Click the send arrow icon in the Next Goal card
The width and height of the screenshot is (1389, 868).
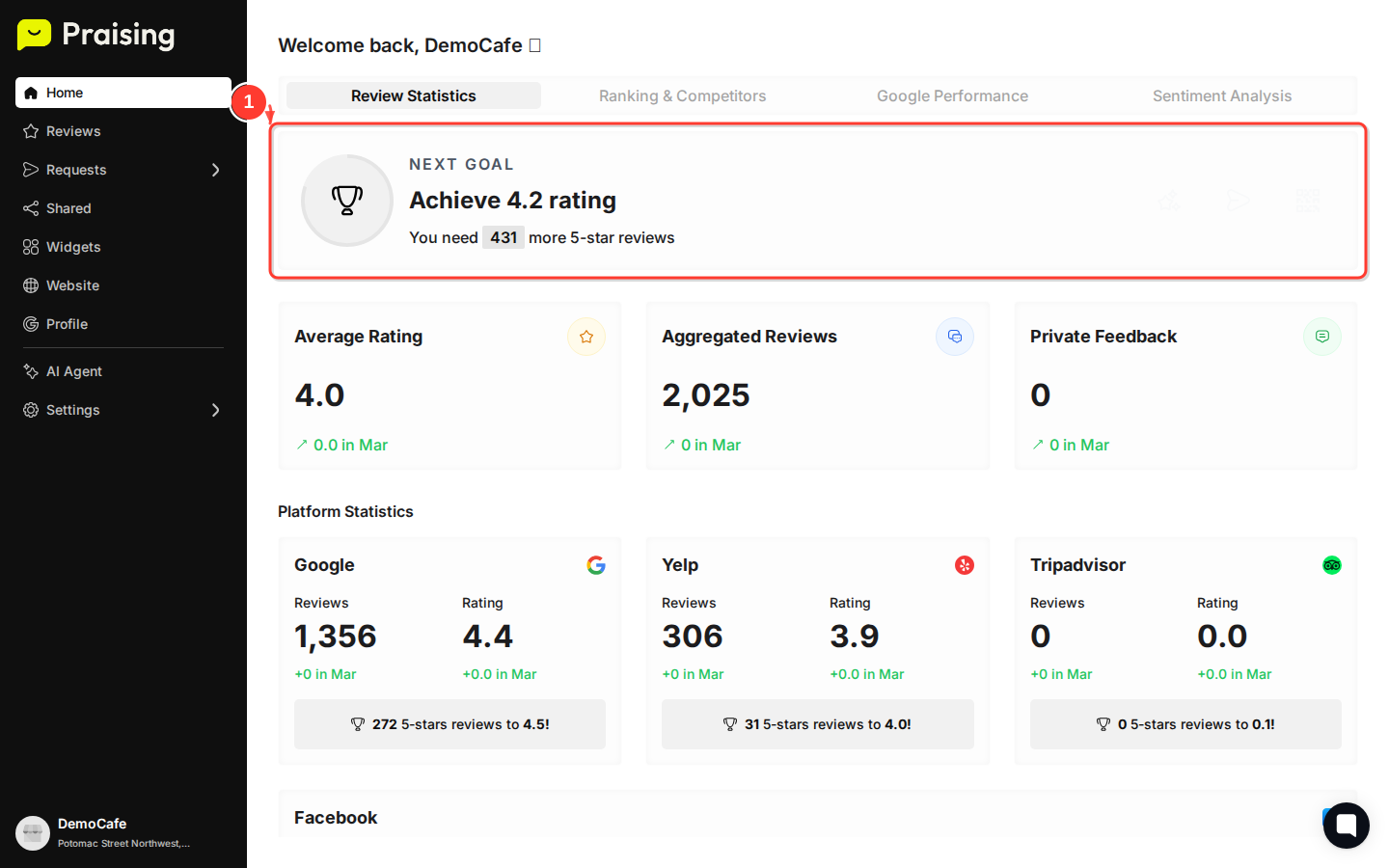coord(1238,201)
